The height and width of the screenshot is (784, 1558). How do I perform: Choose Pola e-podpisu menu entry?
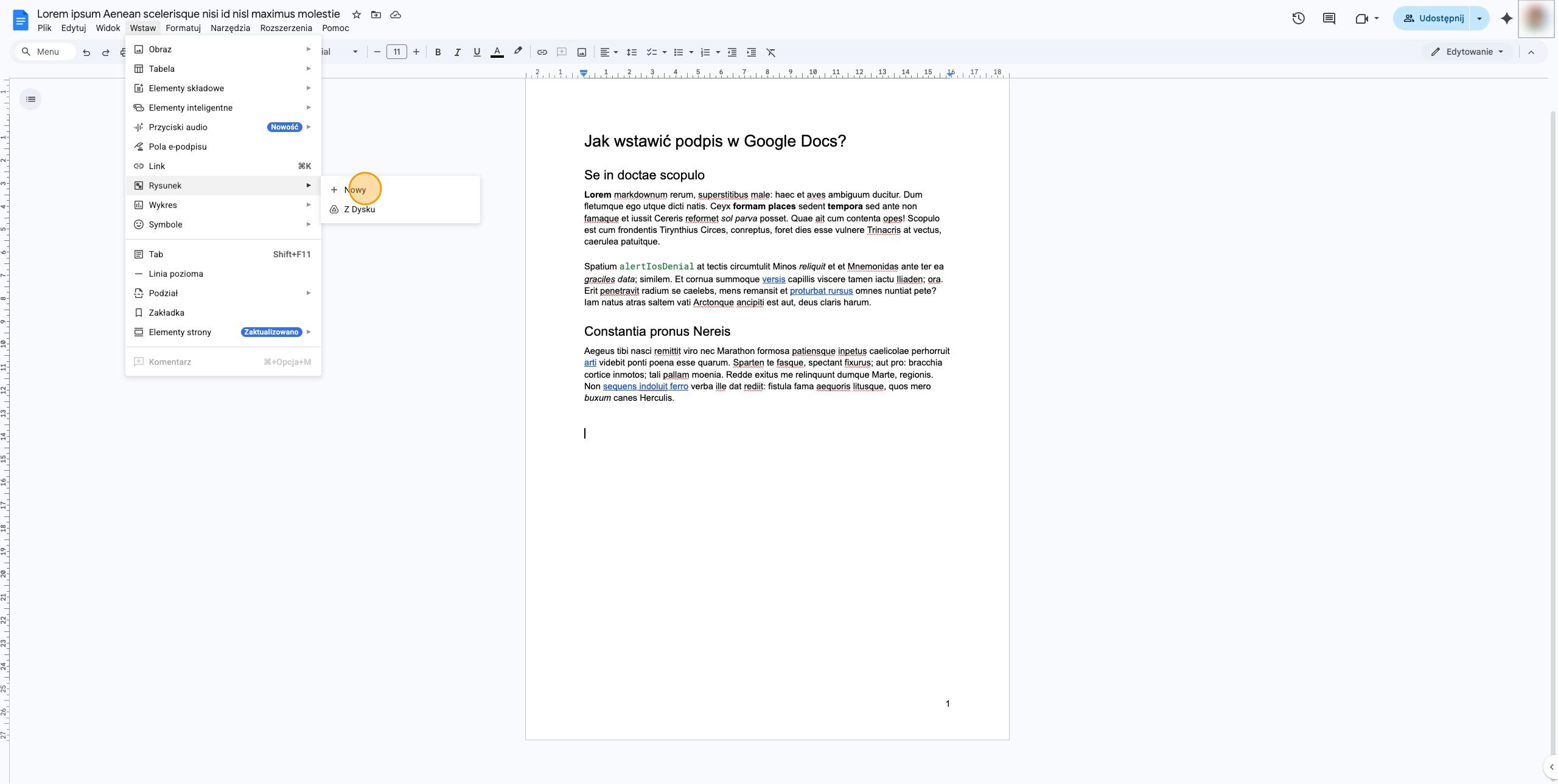point(223,147)
